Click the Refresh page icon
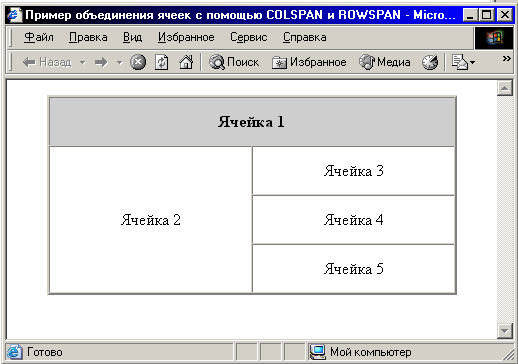 [x=161, y=62]
